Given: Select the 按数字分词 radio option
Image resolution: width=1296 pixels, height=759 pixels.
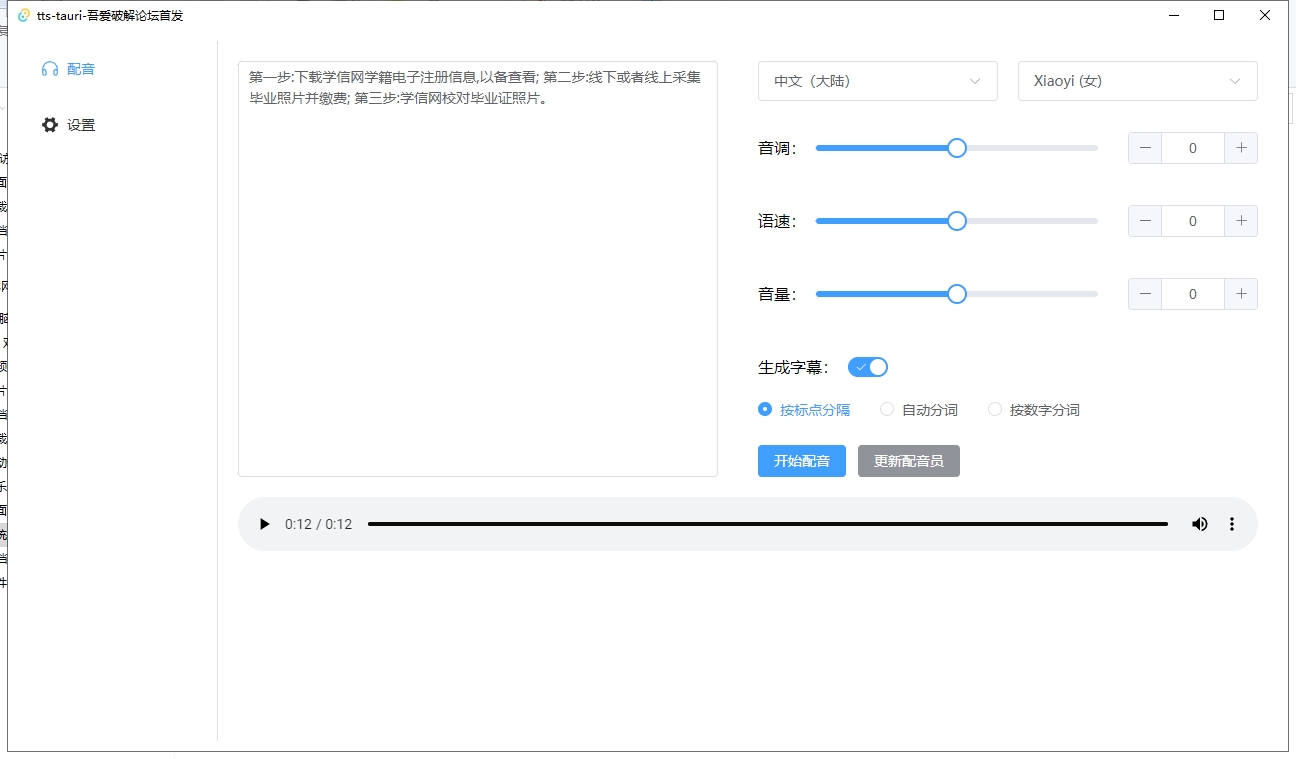Looking at the screenshot, I should (995, 409).
